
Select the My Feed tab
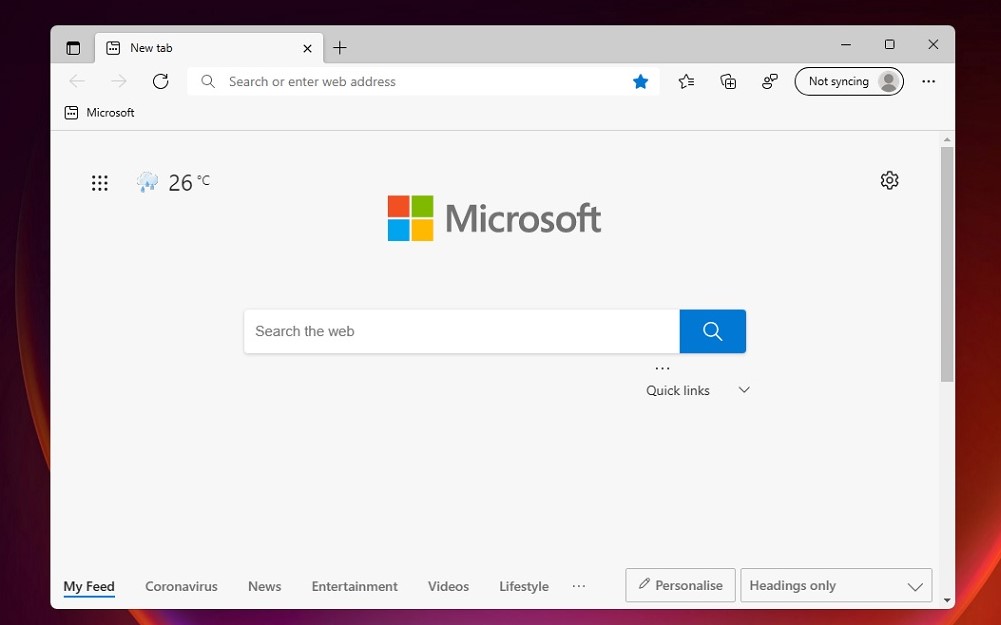click(x=89, y=587)
